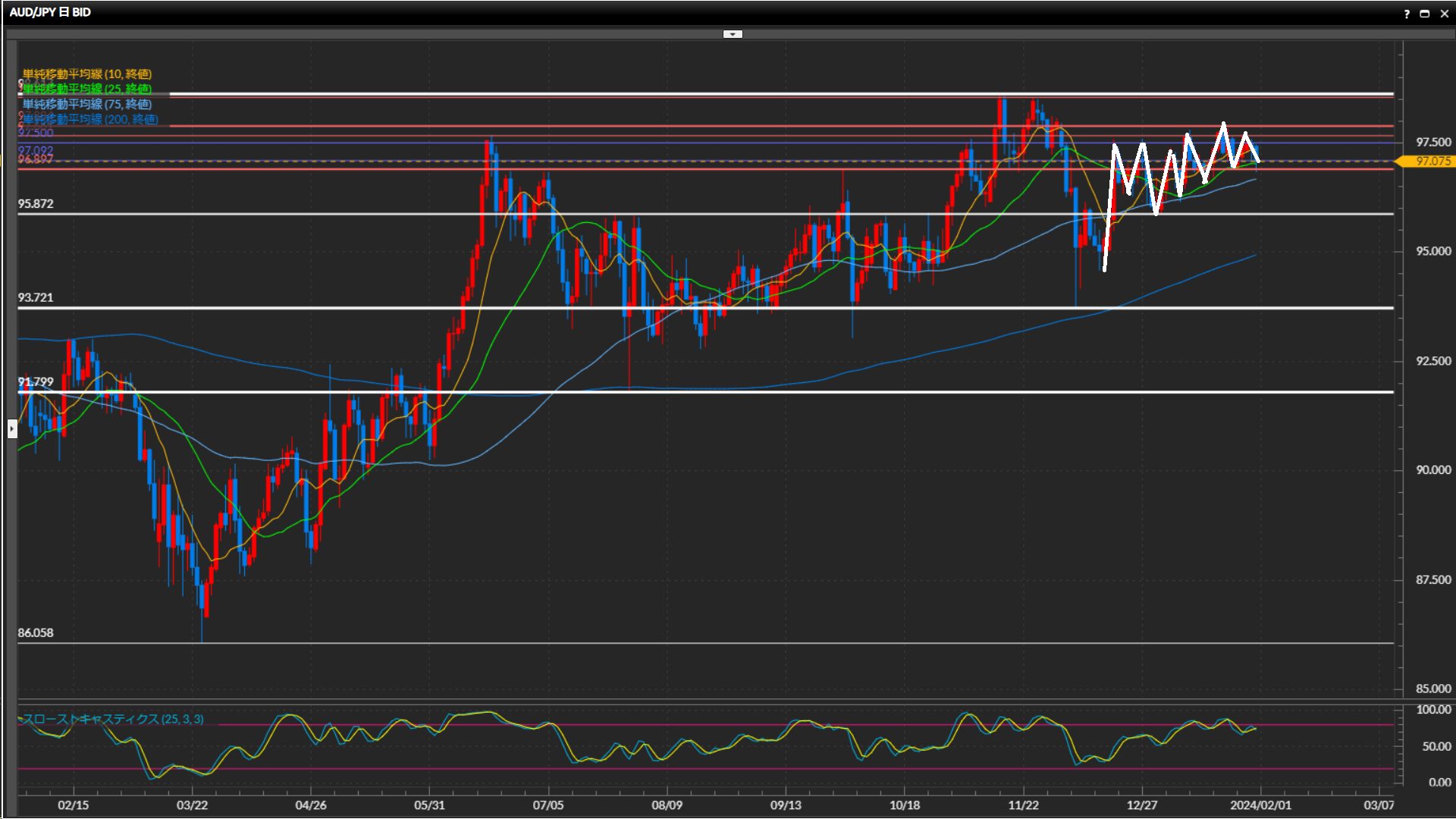Select the horizontal line at 86.058
Image resolution: width=1456 pixels, height=819 pixels.
(x=682, y=643)
